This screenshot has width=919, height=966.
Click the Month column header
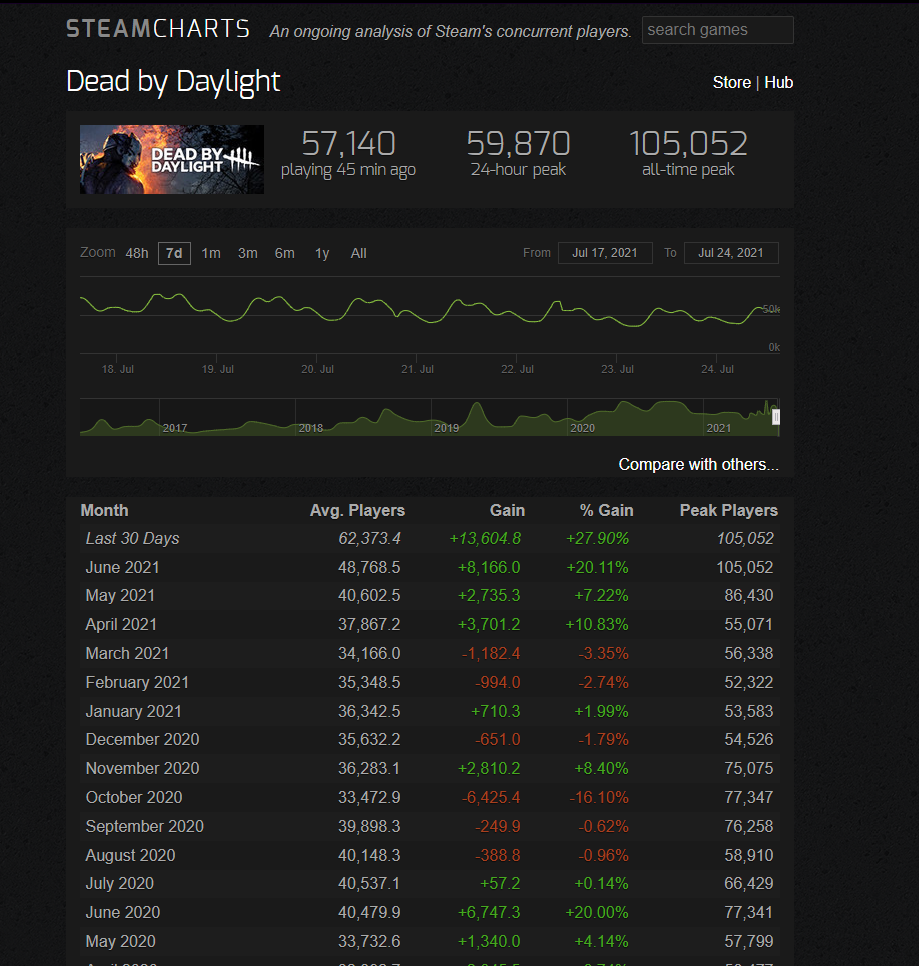[105, 511]
